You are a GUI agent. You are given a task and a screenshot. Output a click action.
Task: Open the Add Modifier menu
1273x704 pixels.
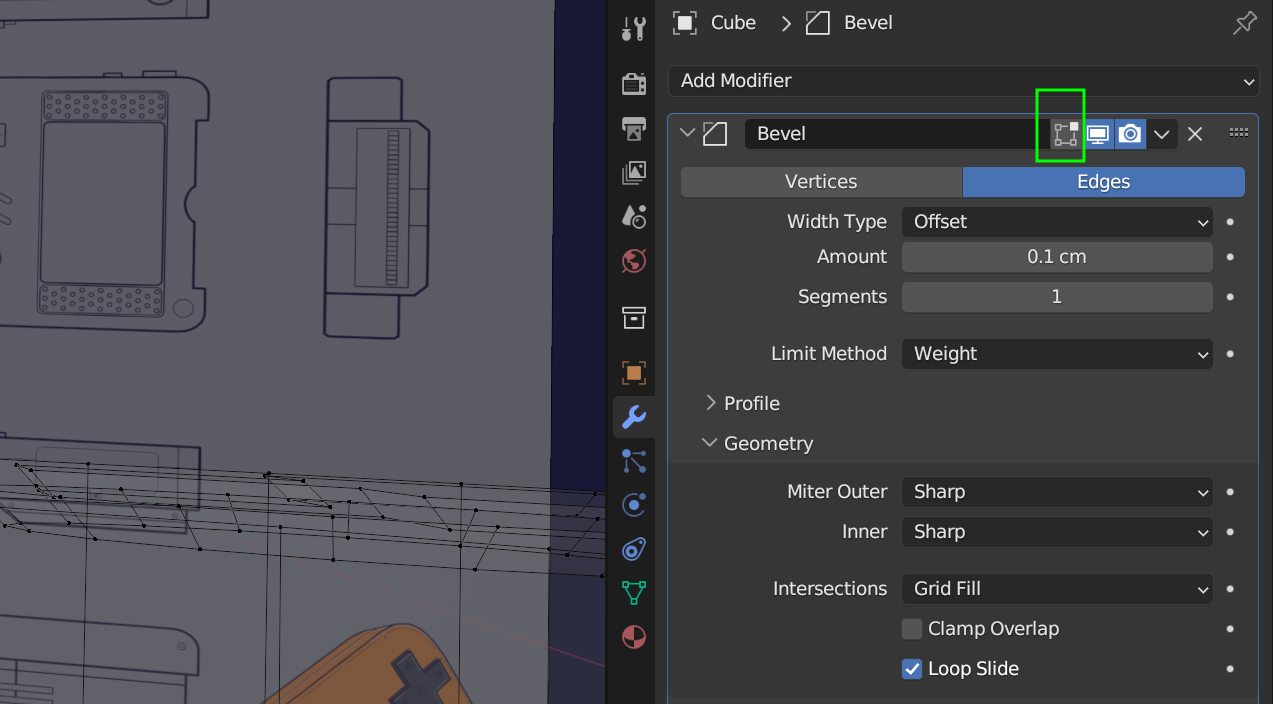point(963,81)
